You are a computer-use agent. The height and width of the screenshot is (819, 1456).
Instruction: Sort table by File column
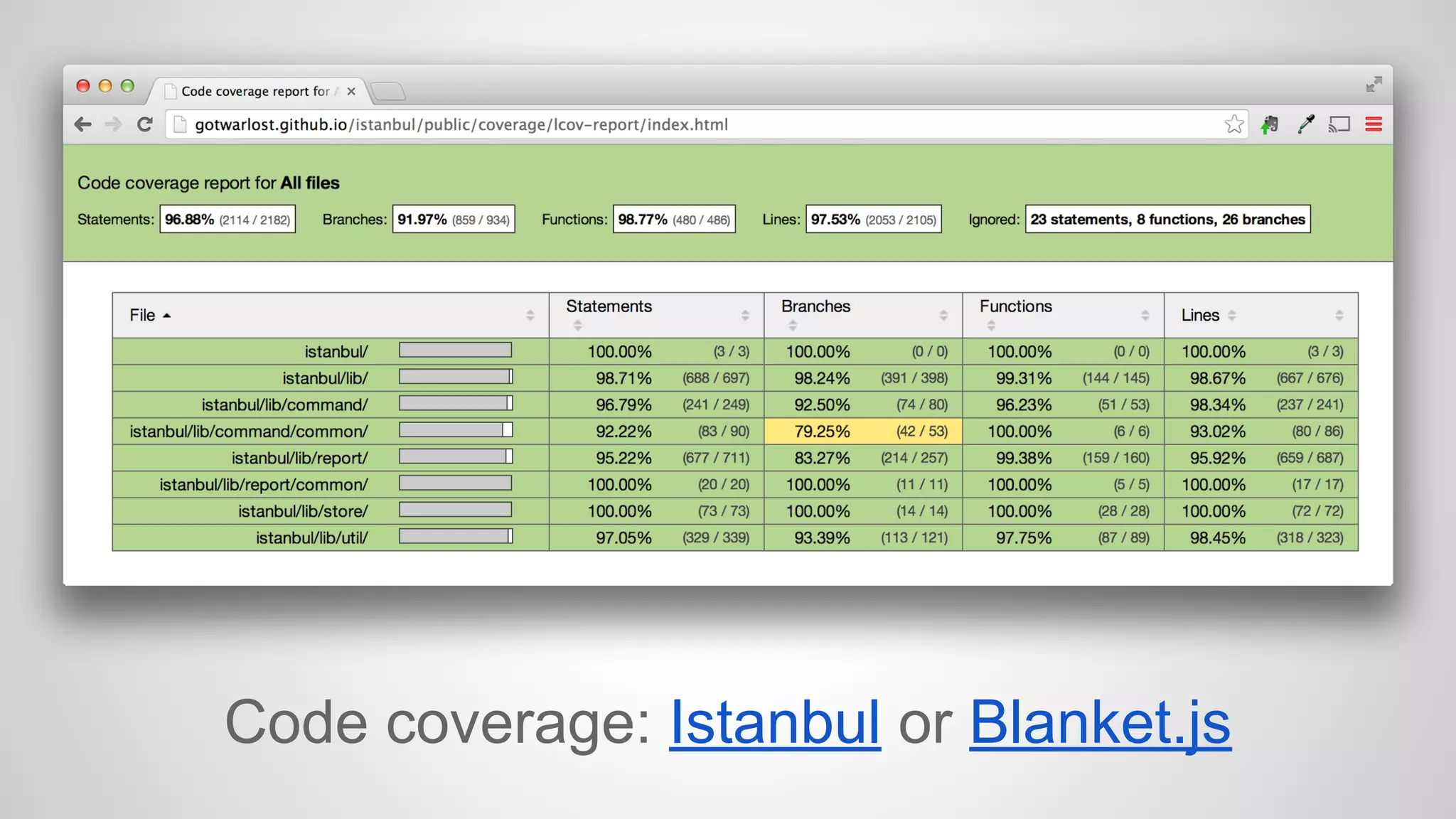pyautogui.click(x=143, y=315)
